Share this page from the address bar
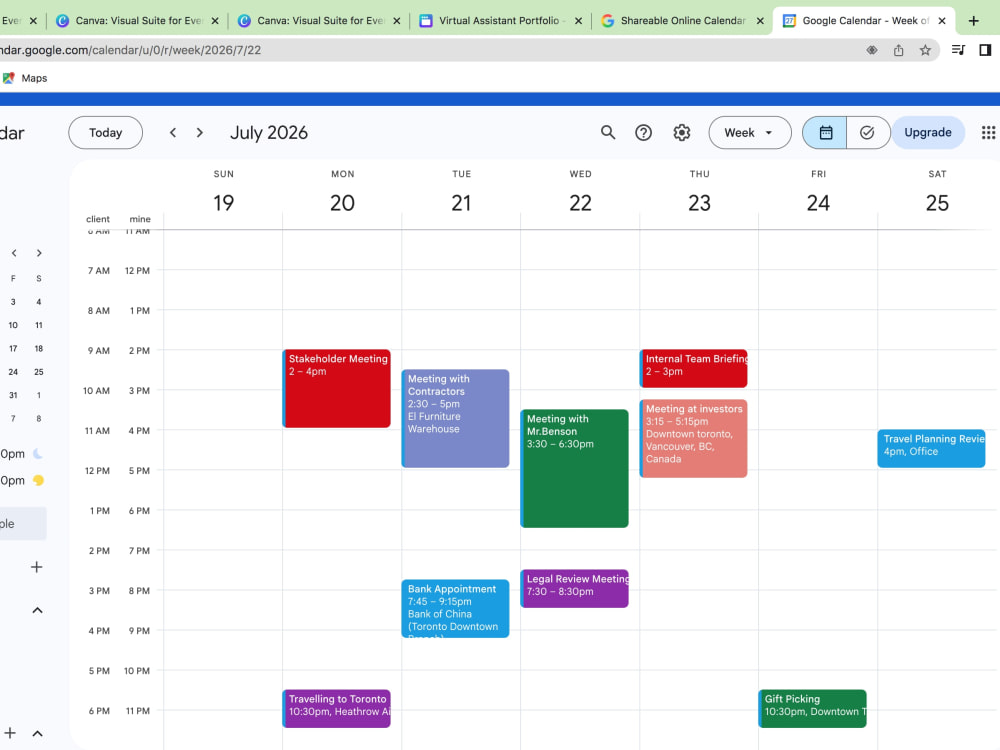 coord(899,50)
